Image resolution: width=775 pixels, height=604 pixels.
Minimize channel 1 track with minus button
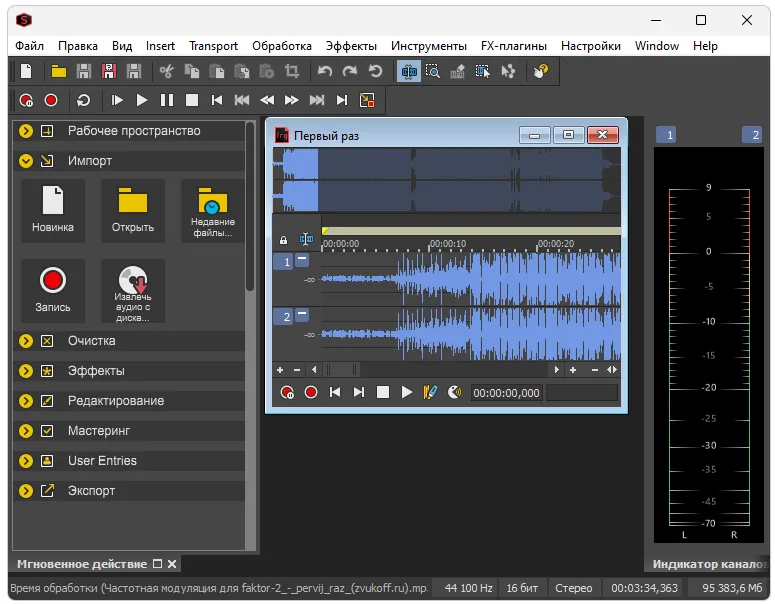click(302, 259)
